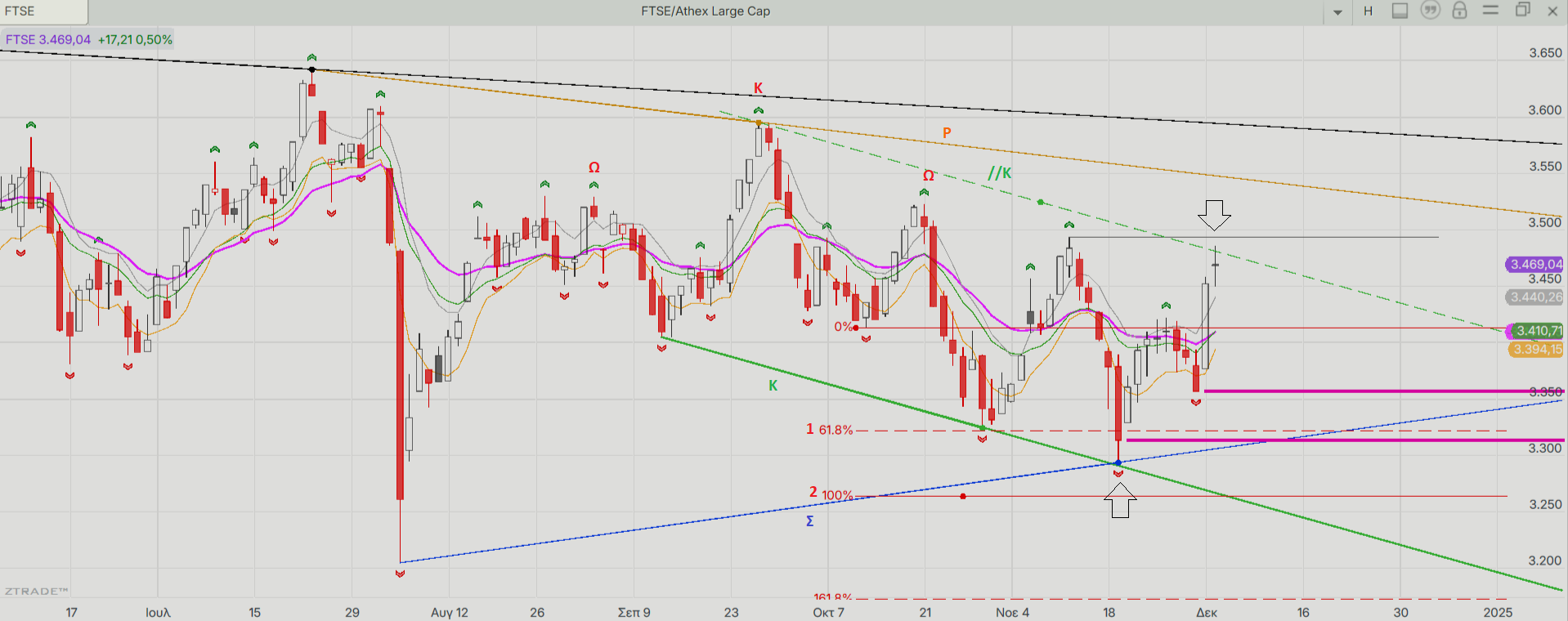Toggle the bottom panel layout icon

pos(1400,11)
